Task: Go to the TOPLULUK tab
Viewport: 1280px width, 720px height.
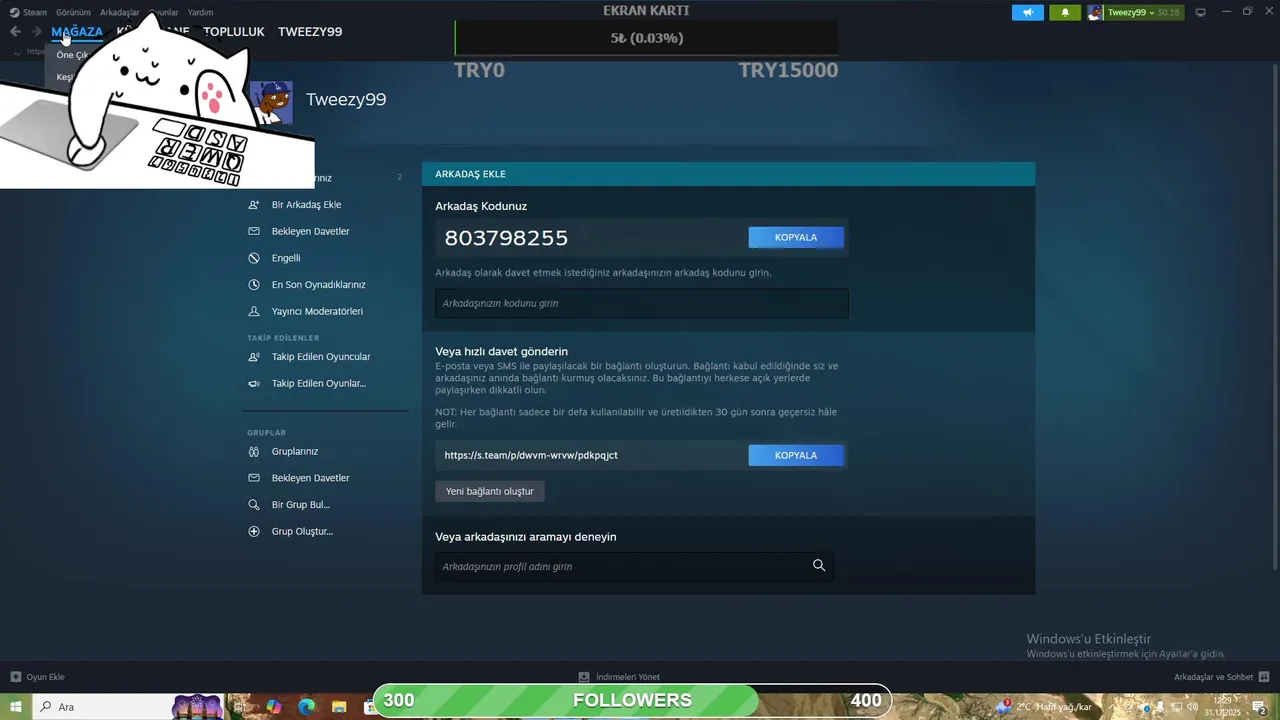Action: [x=234, y=32]
